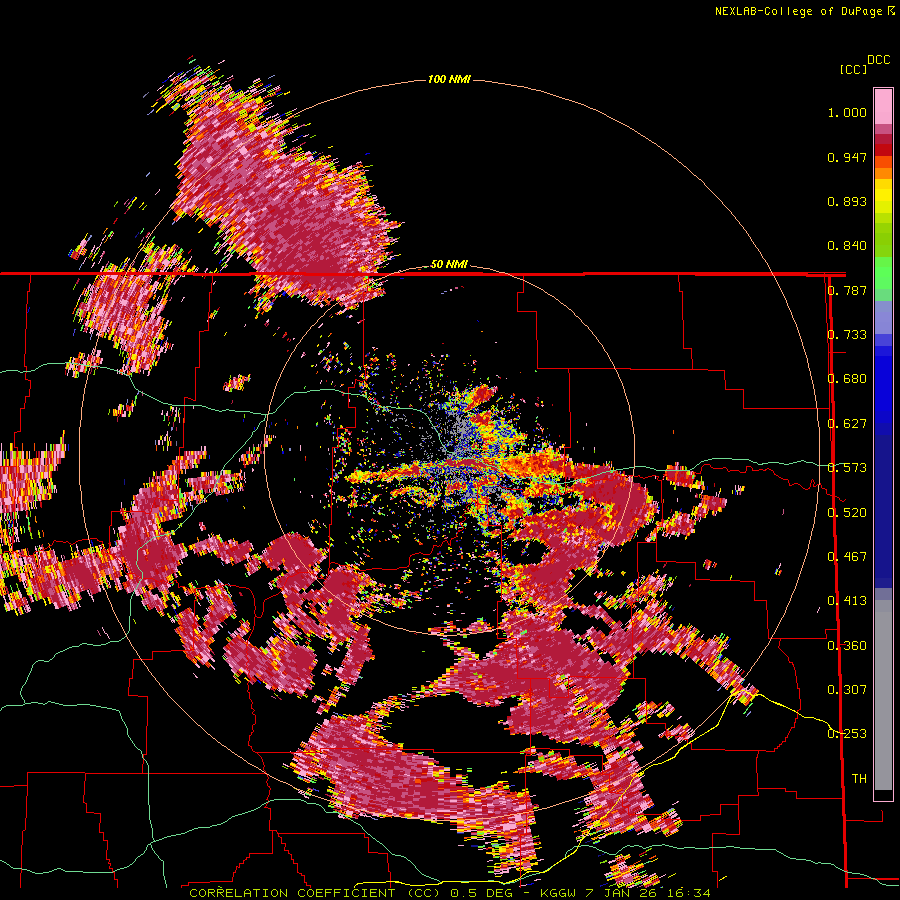Image resolution: width=900 pixels, height=900 pixels.
Task: Select the 0.627 legend value
Action: (x=847, y=424)
